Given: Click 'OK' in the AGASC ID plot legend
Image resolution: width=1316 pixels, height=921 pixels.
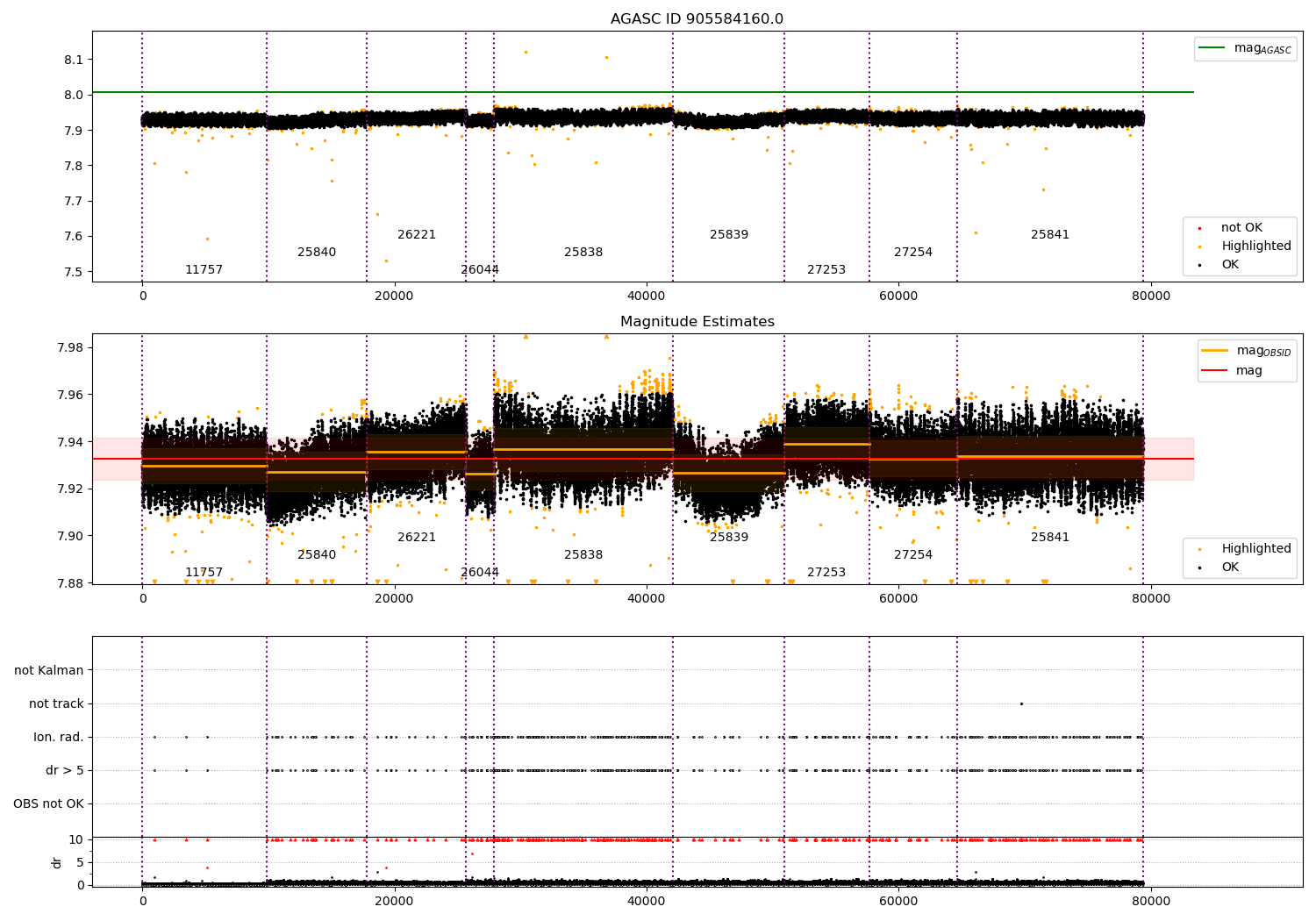Looking at the screenshot, I should pyautogui.click(x=1230, y=264).
